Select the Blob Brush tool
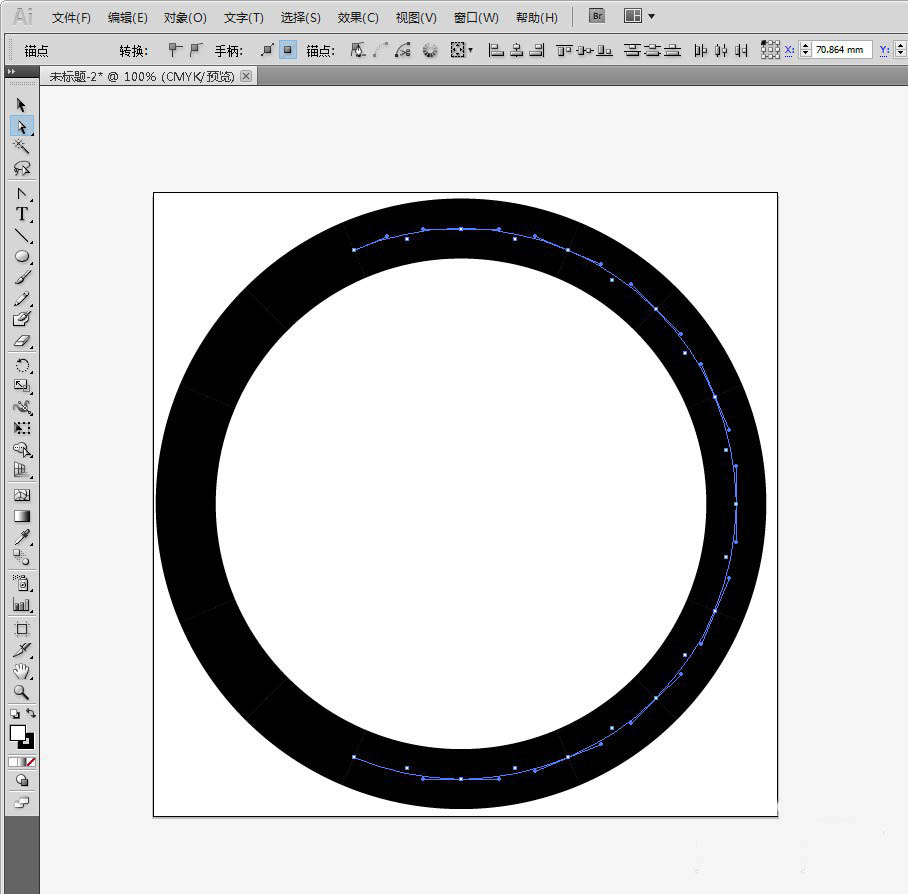908x894 pixels. (x=21, y=319)
